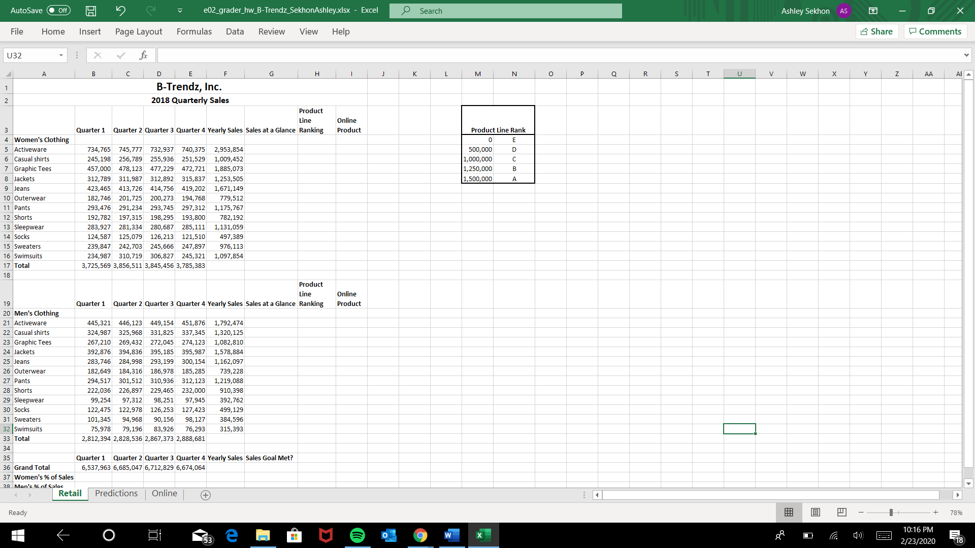Open Customize Quick Access Toolbar dropdown
975x548 pixels.
tap(180, 11)
